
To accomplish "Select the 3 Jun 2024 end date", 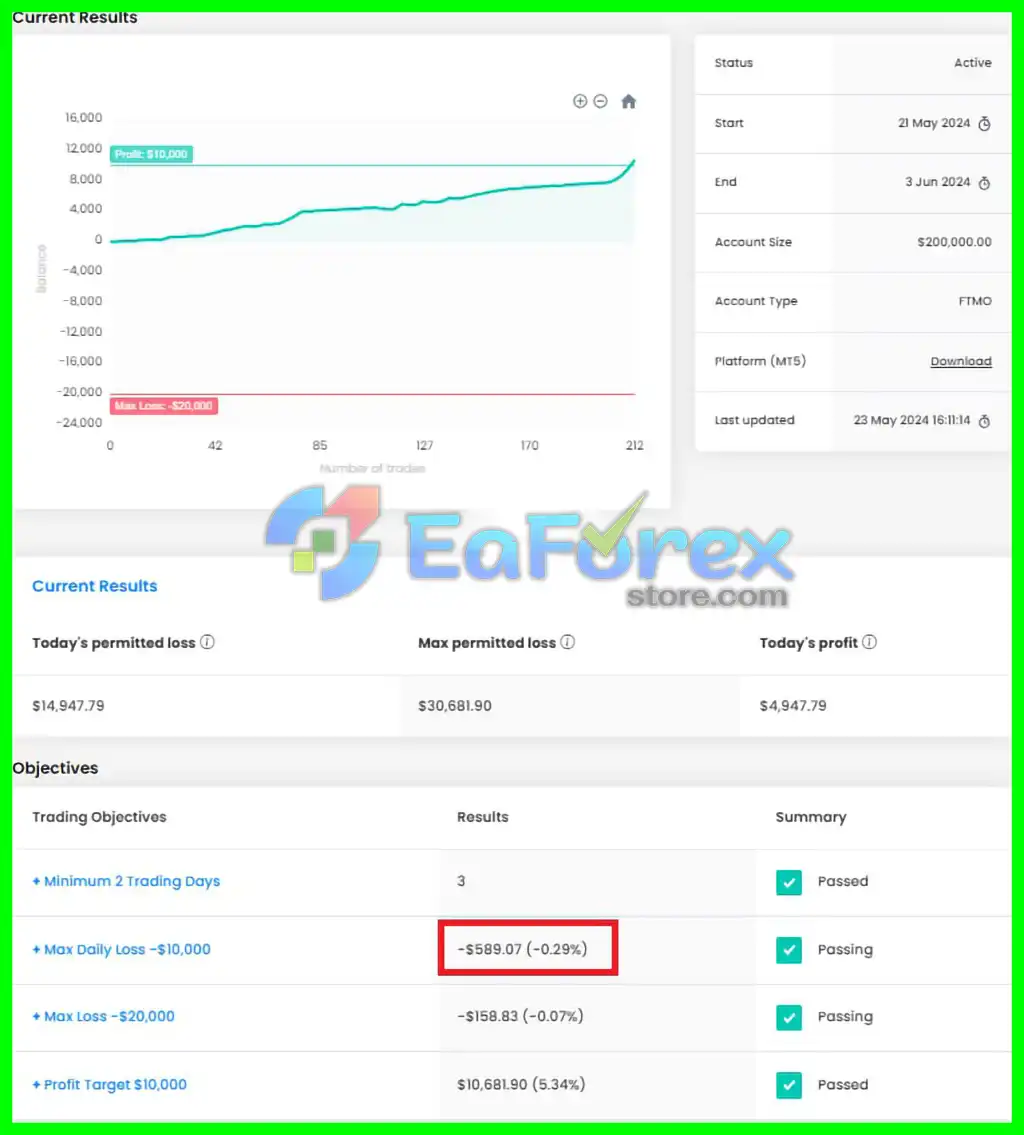I will [x=937, y=182].
